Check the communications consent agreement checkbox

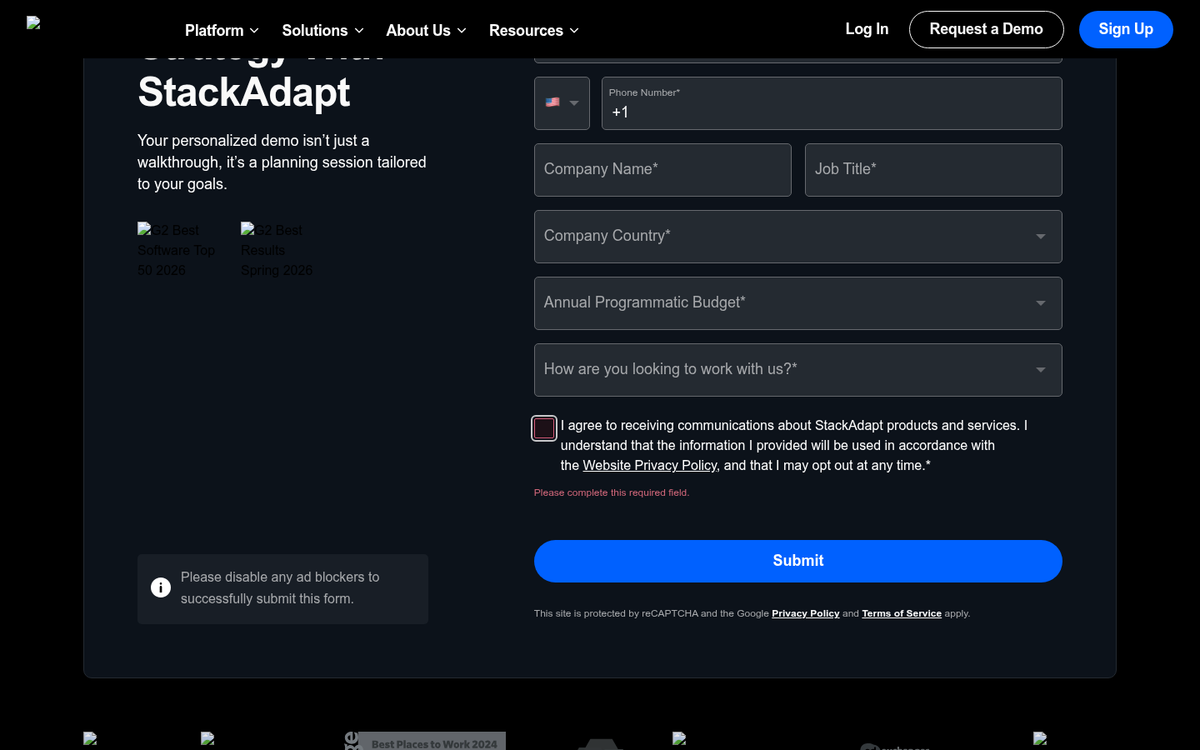coord(544,428)
